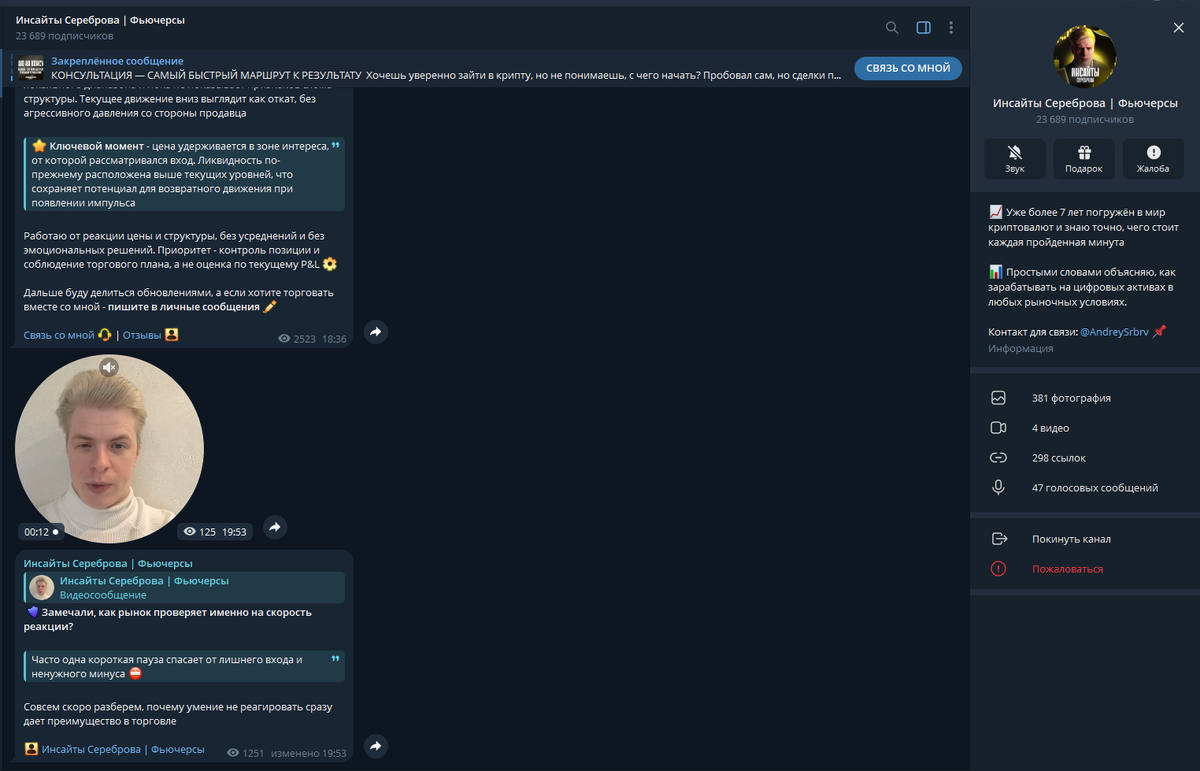This screenshot has width=1200, height=771.
Task: Click the bell icon in Звук button
Action: 1015,152
